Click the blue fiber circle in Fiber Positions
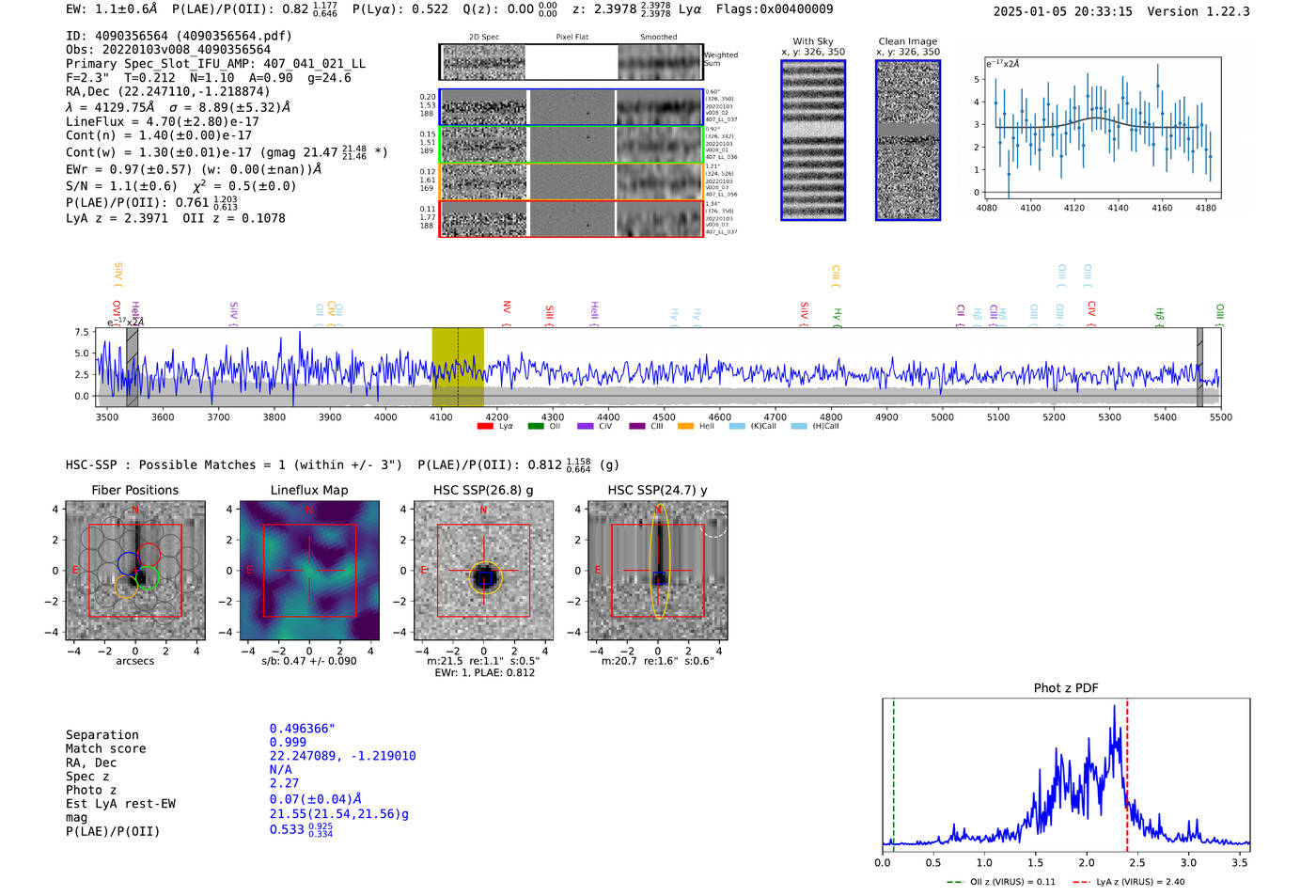This screenshot has width=1316, height=896. 129,564
